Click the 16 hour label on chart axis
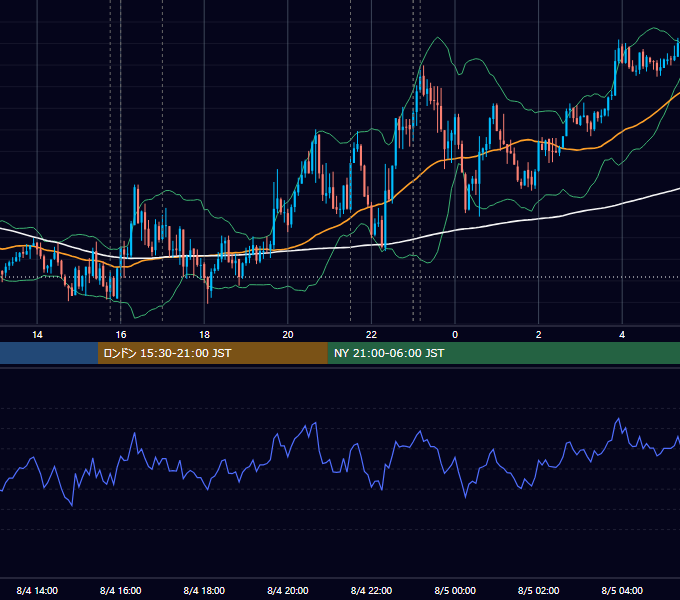The height and width of the screenshot is (600, 680). [x=121, y=335]
